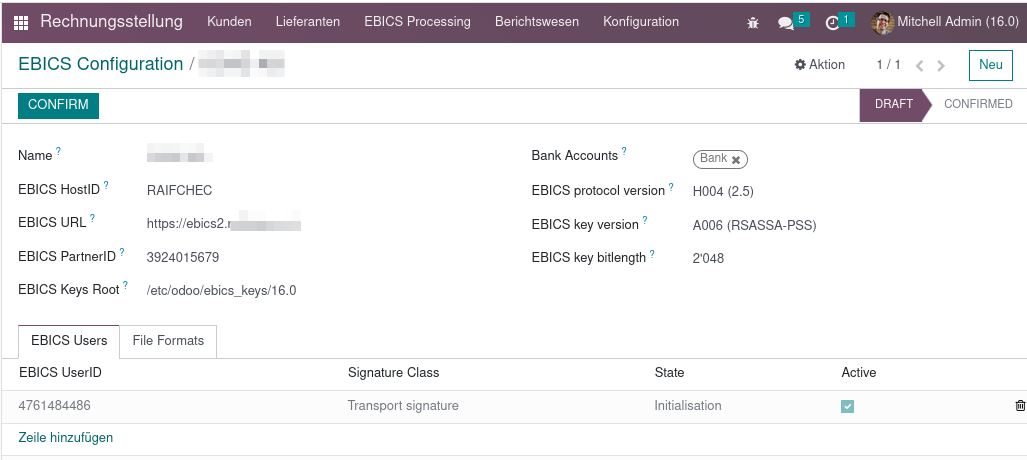The height and width of the screenshot is (460, 1027).
Task: Expand the Konfiguration menu
Action: [x=641, y=22]
